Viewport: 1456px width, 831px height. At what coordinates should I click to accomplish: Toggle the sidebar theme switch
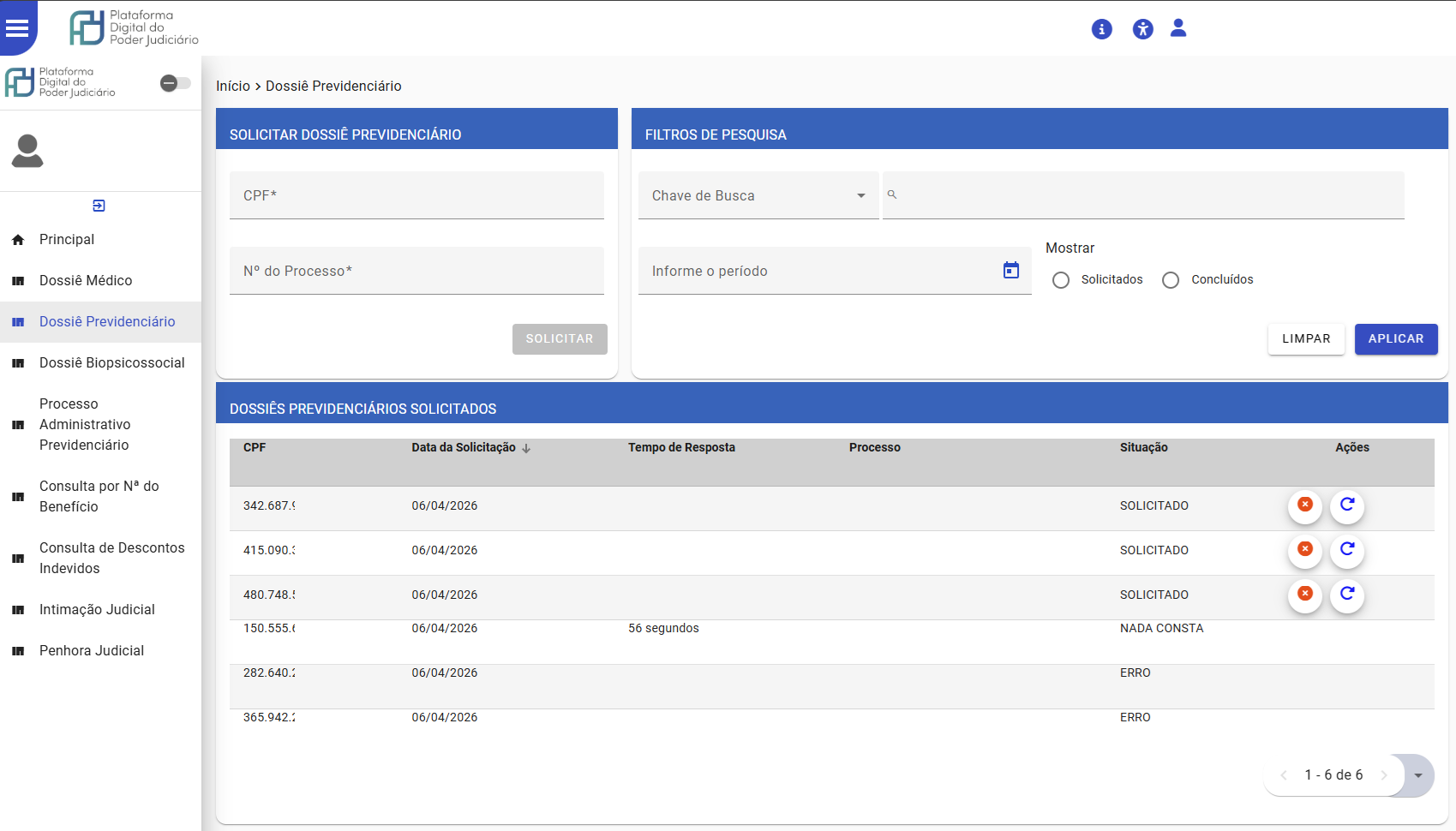pos(176,83)
